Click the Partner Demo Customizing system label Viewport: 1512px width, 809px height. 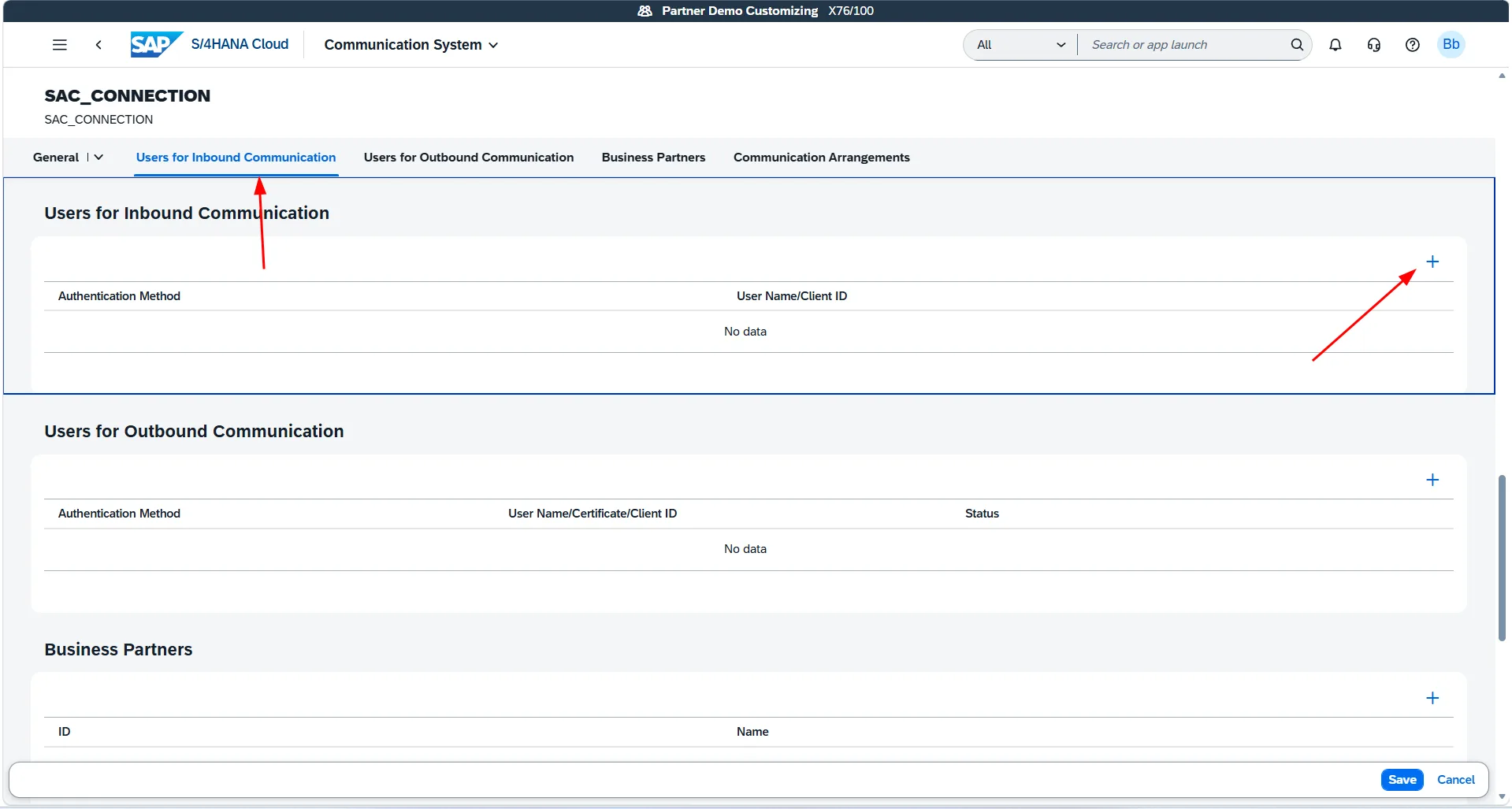pyautogui.click(x=739, y=11)
